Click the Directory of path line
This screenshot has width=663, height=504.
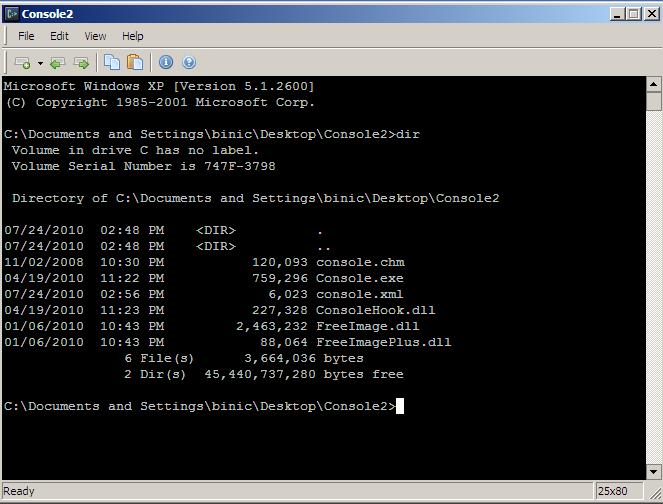pyautogui.click(x=256, y=198)
